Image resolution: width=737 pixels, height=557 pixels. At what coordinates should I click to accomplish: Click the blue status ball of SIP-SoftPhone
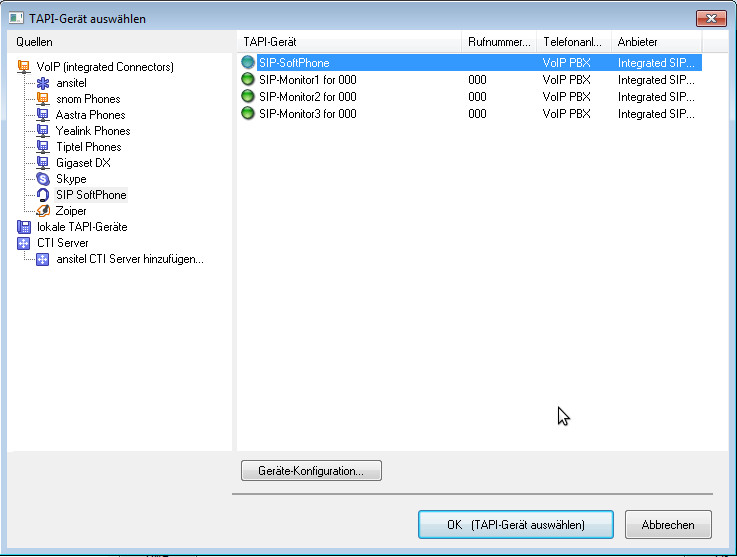click(x=248, y=63)
